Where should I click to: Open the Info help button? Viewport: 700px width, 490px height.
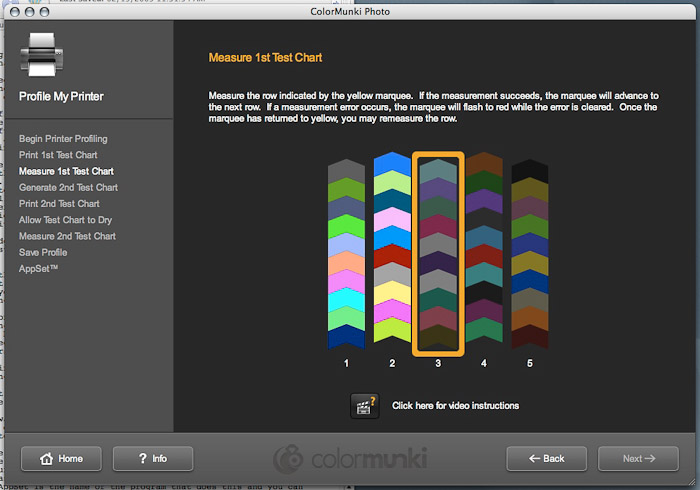point(153,459)
